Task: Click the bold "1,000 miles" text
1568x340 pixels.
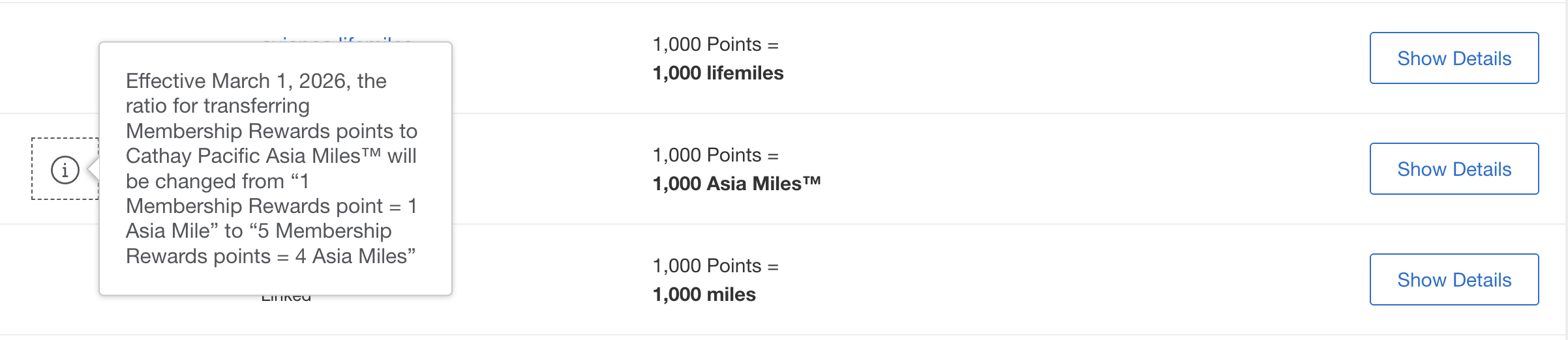Action: tap(704, 294)
